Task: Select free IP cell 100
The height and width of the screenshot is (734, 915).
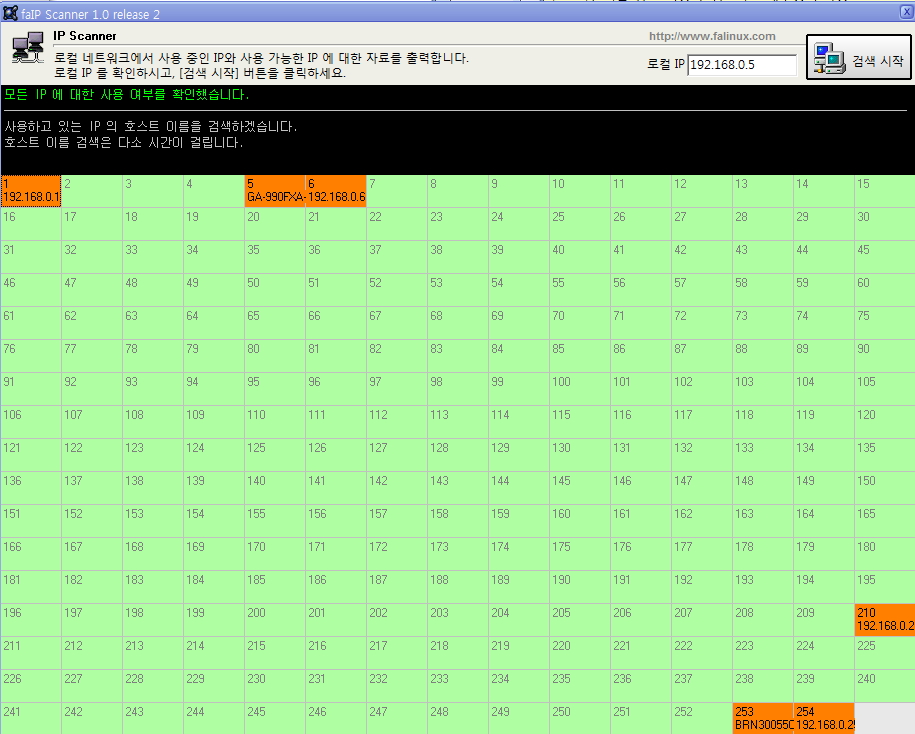Action: (580, 389)
